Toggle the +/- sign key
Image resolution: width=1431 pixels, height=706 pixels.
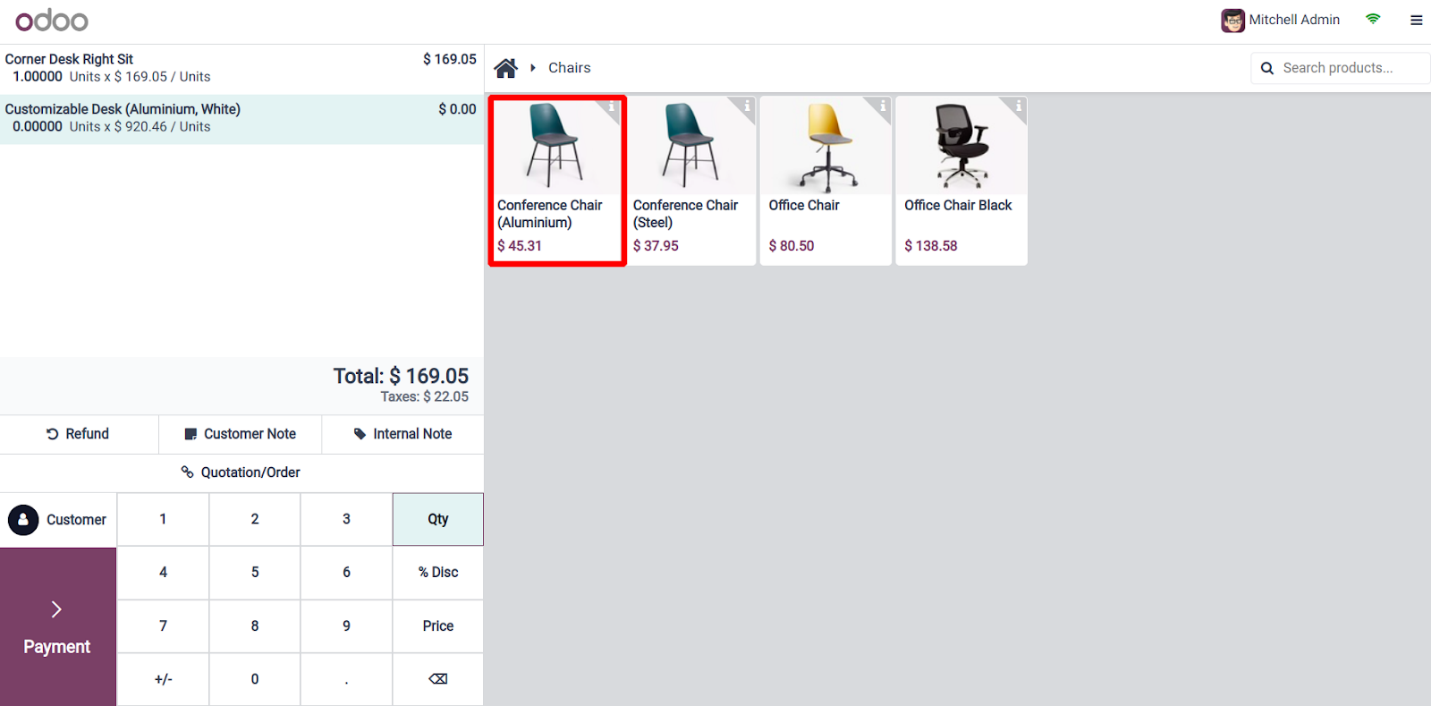coord(163,679)
